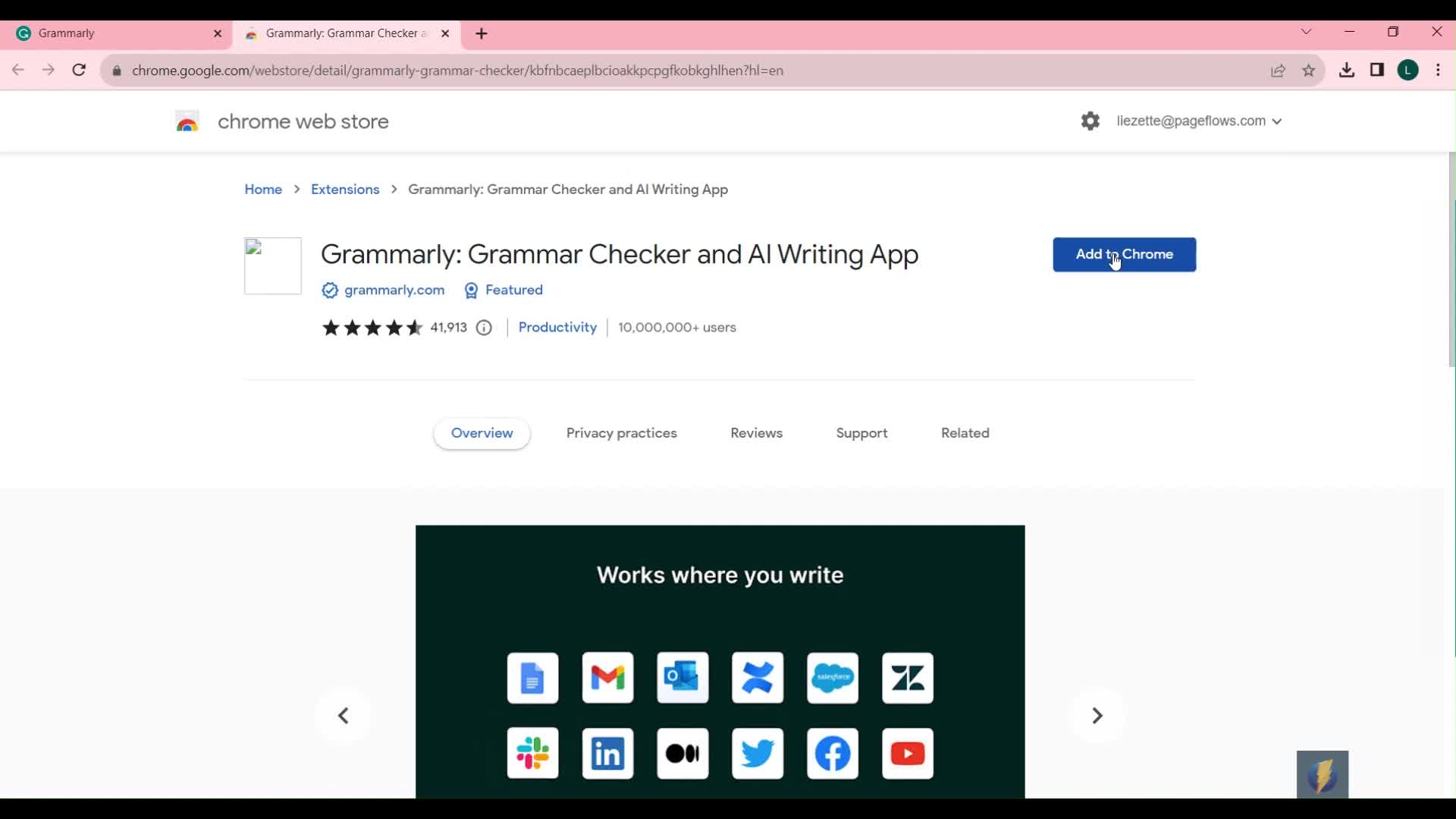Click the page's vertical scrollbar
Image resolution: width=1456 pixels, height=819 pixels.
(x=1451, y=259)
